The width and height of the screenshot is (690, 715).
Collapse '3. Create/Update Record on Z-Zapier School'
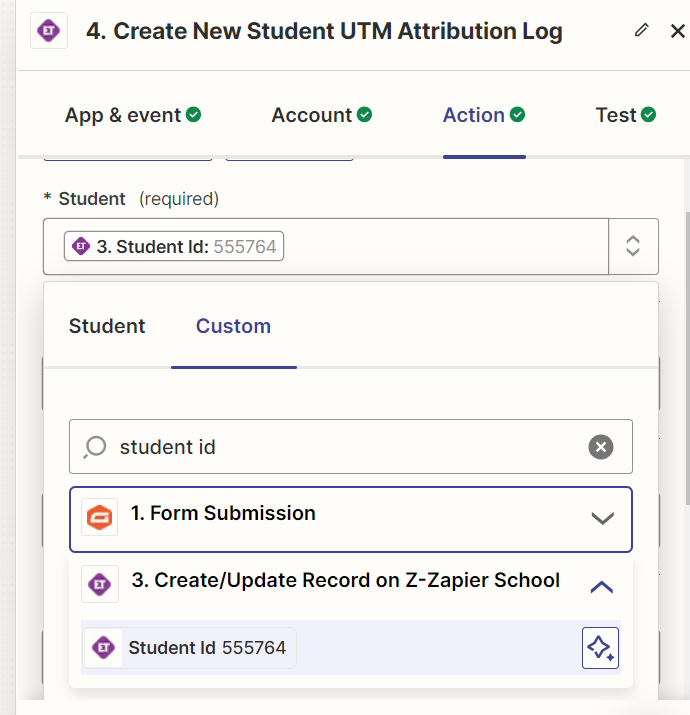(x=351, y=584)
